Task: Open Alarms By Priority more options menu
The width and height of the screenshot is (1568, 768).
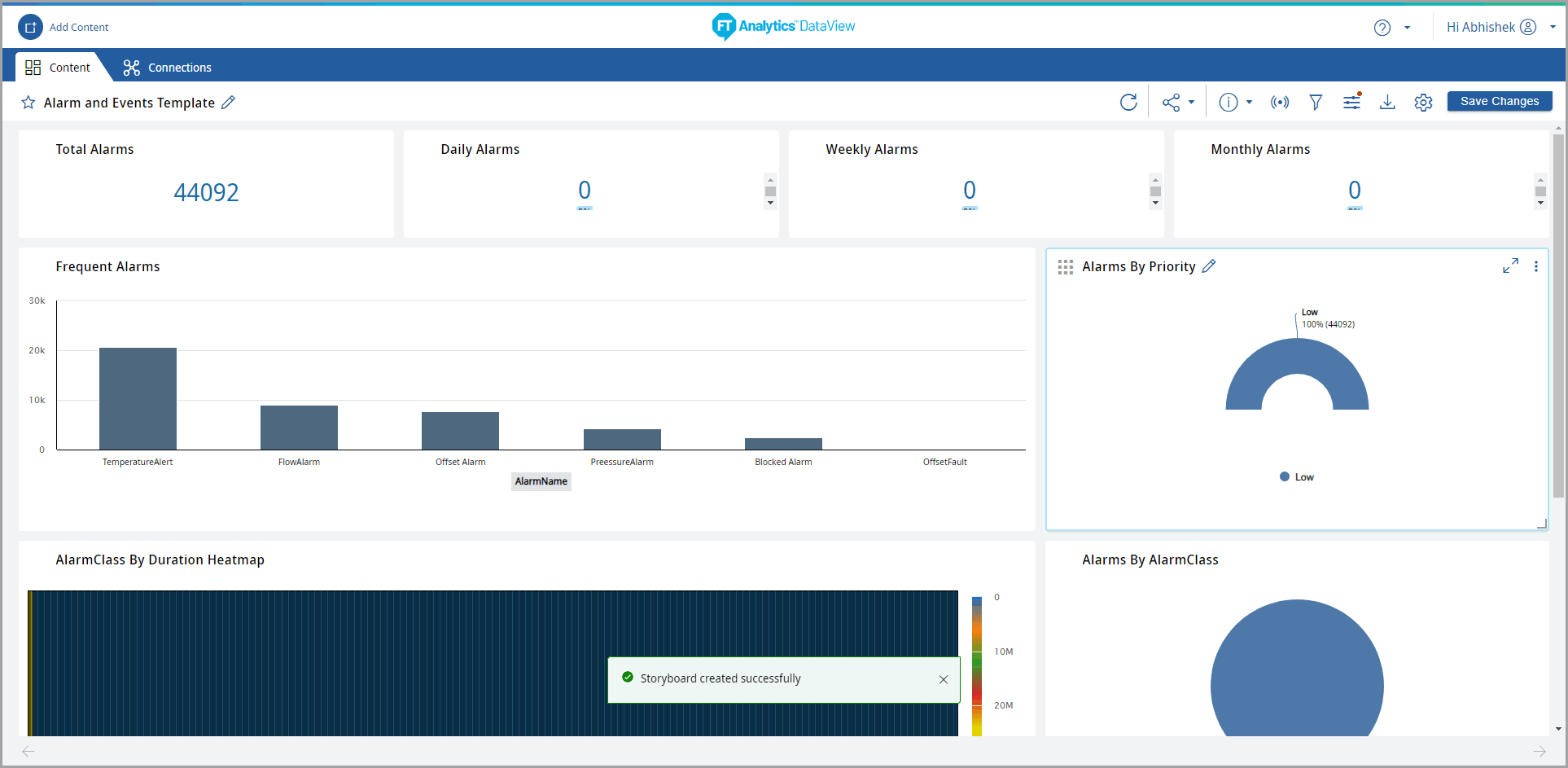Action: click(x=1535, y=266)
